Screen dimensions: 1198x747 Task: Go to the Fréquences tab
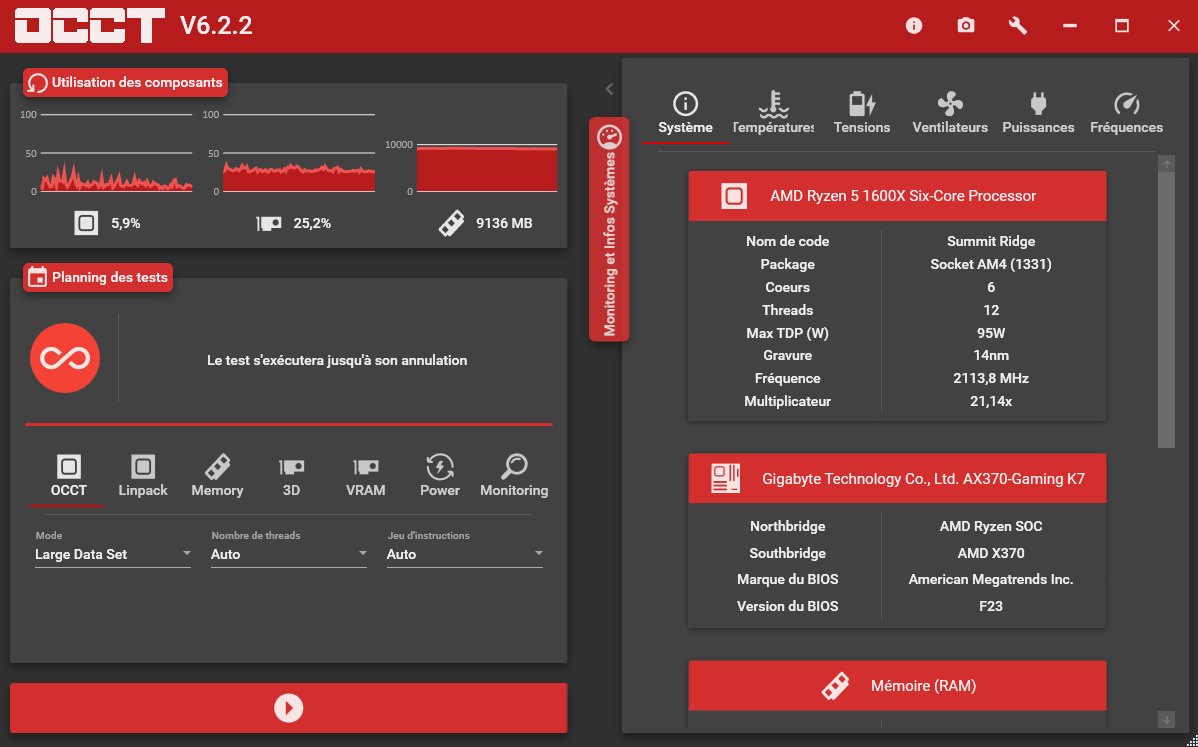1126,113
